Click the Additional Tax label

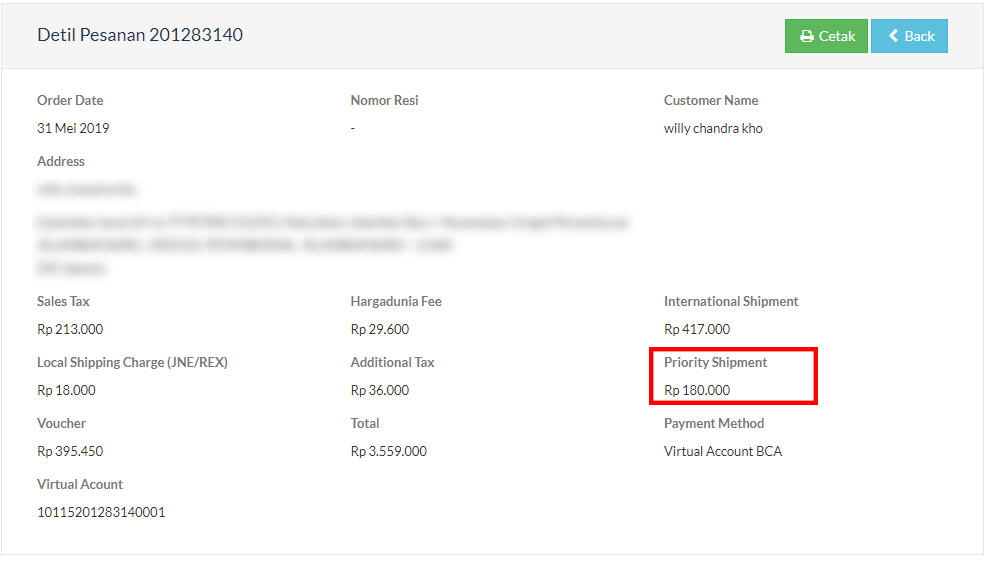(392, 362)
